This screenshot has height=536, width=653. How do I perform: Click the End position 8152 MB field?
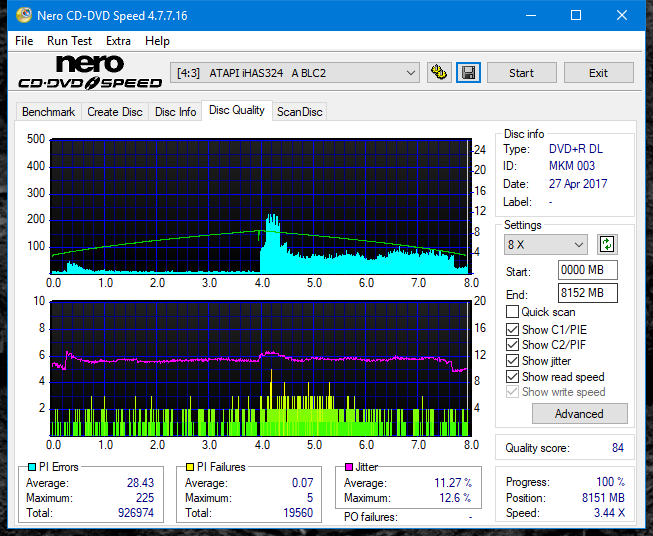tap(587, 293)
